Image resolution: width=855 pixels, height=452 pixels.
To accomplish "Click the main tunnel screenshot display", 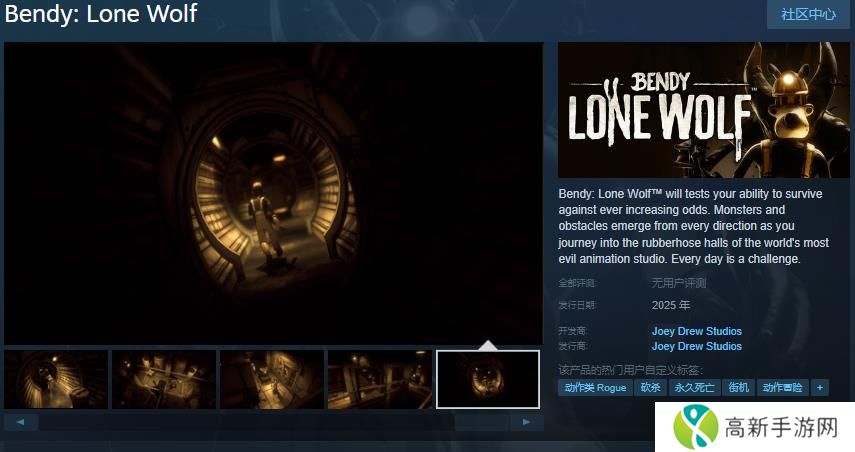I will pos(273,193).
